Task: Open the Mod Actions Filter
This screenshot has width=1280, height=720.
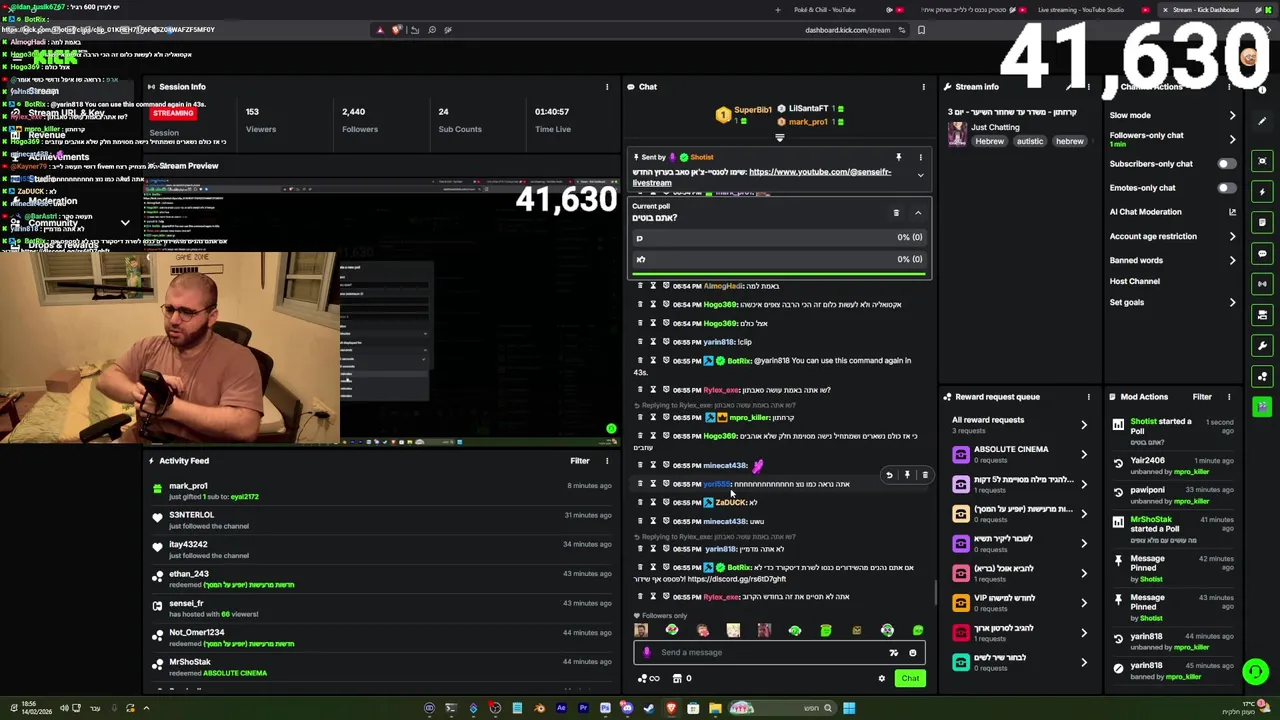Action: (x=1202, y=397)
